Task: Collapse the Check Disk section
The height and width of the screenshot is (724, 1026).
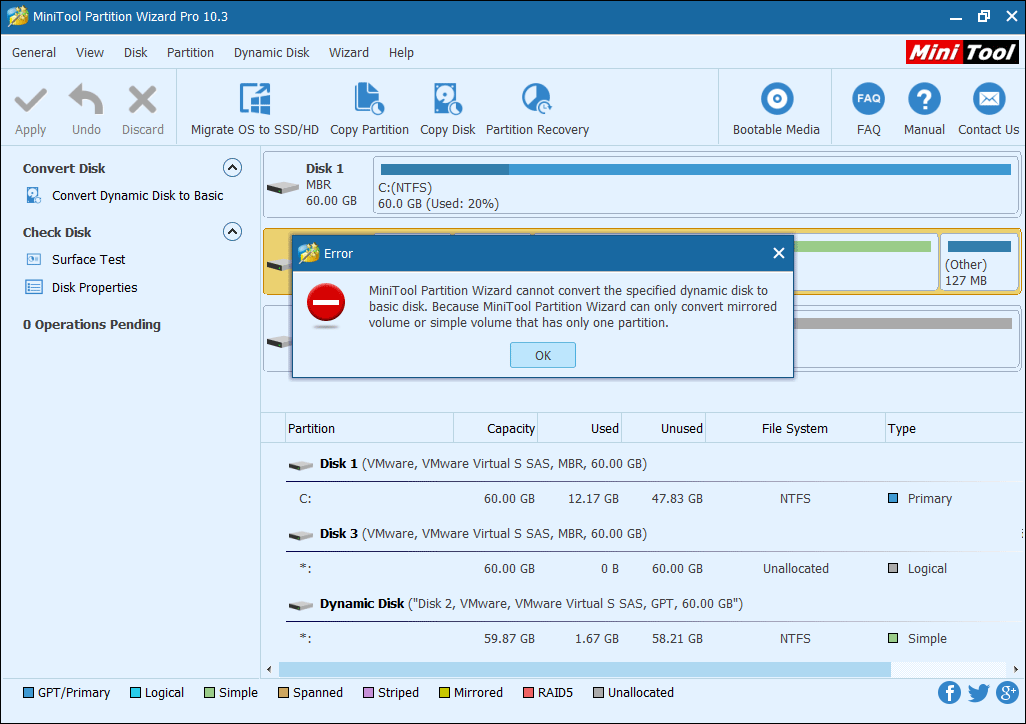Action: tap(232, 232)
